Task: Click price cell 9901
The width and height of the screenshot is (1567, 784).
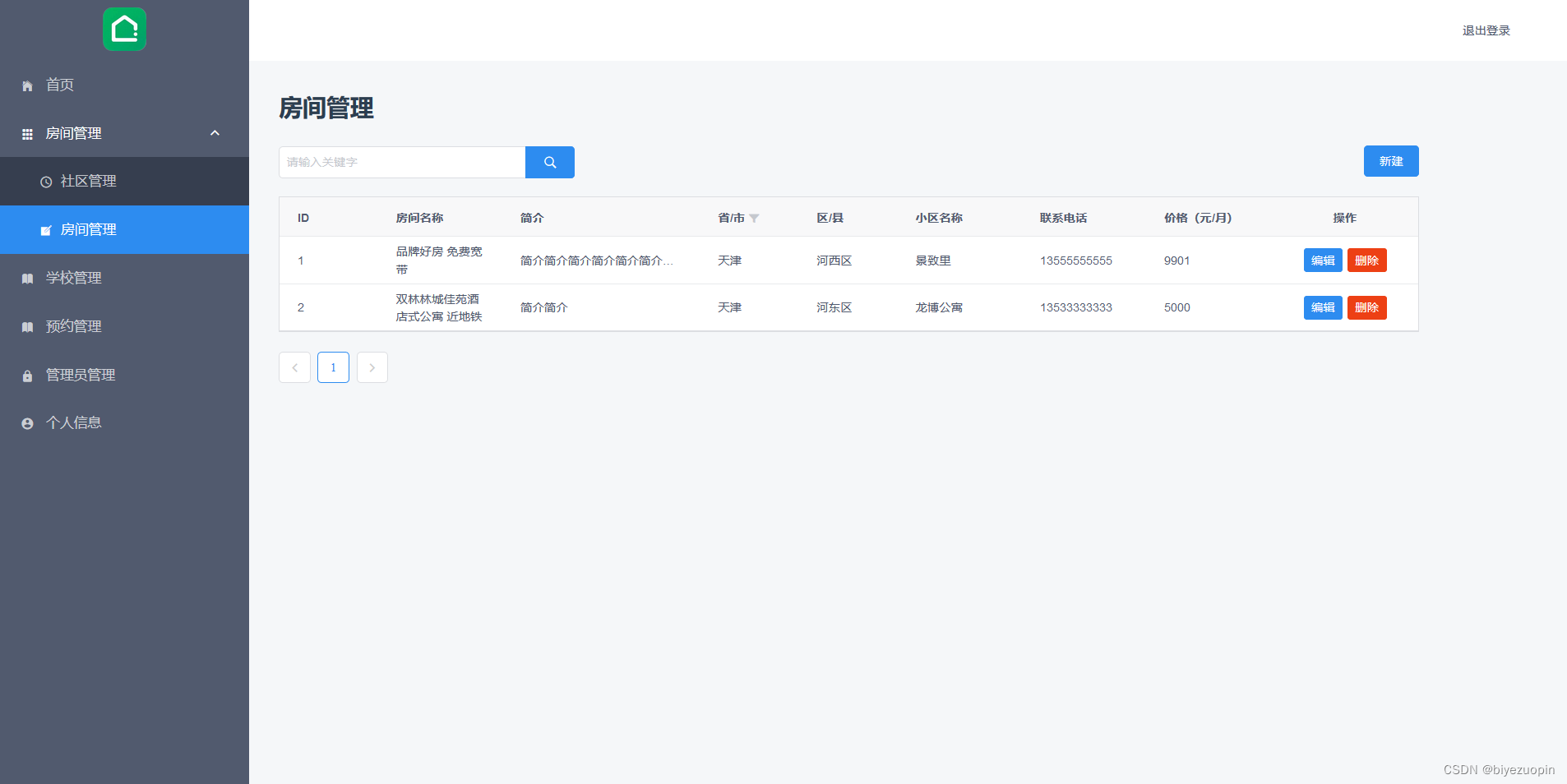Action: tap(1176, 261)
